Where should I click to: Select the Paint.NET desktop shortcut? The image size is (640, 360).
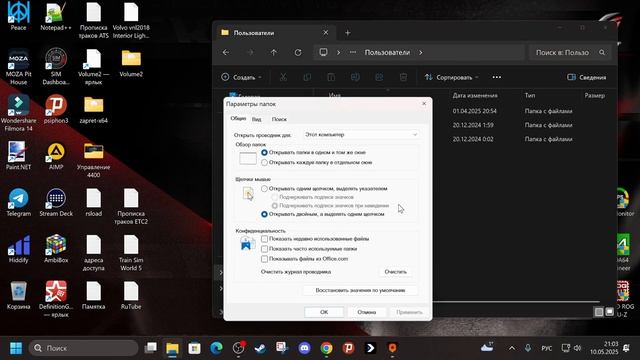click(x=18, y=155)
